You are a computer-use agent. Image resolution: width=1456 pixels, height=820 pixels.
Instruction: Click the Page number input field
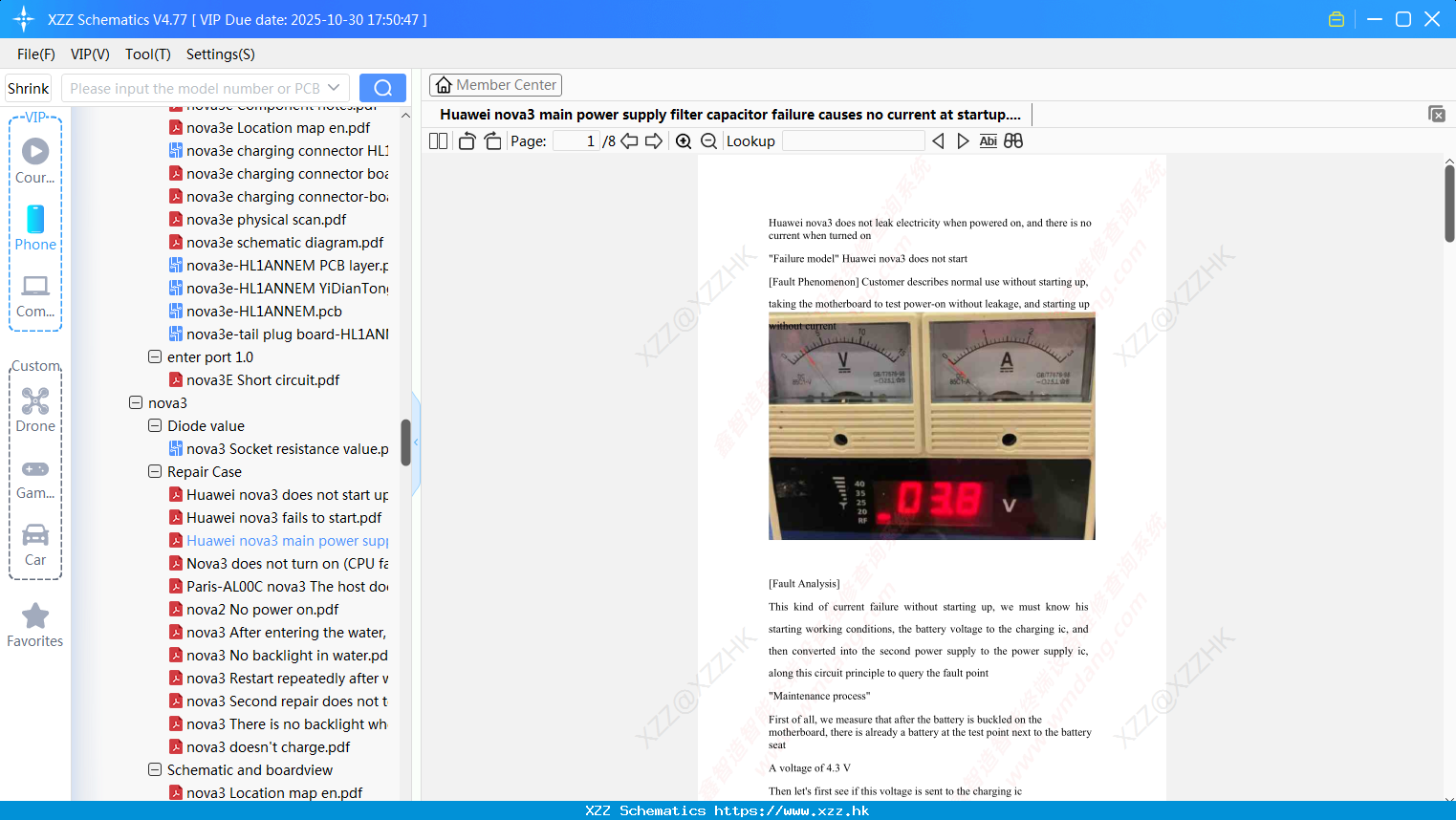(576, 140)
